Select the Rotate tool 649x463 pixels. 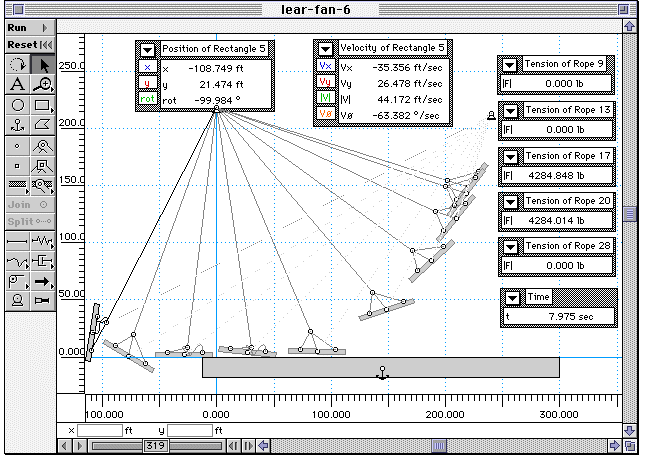click(17, 65)
